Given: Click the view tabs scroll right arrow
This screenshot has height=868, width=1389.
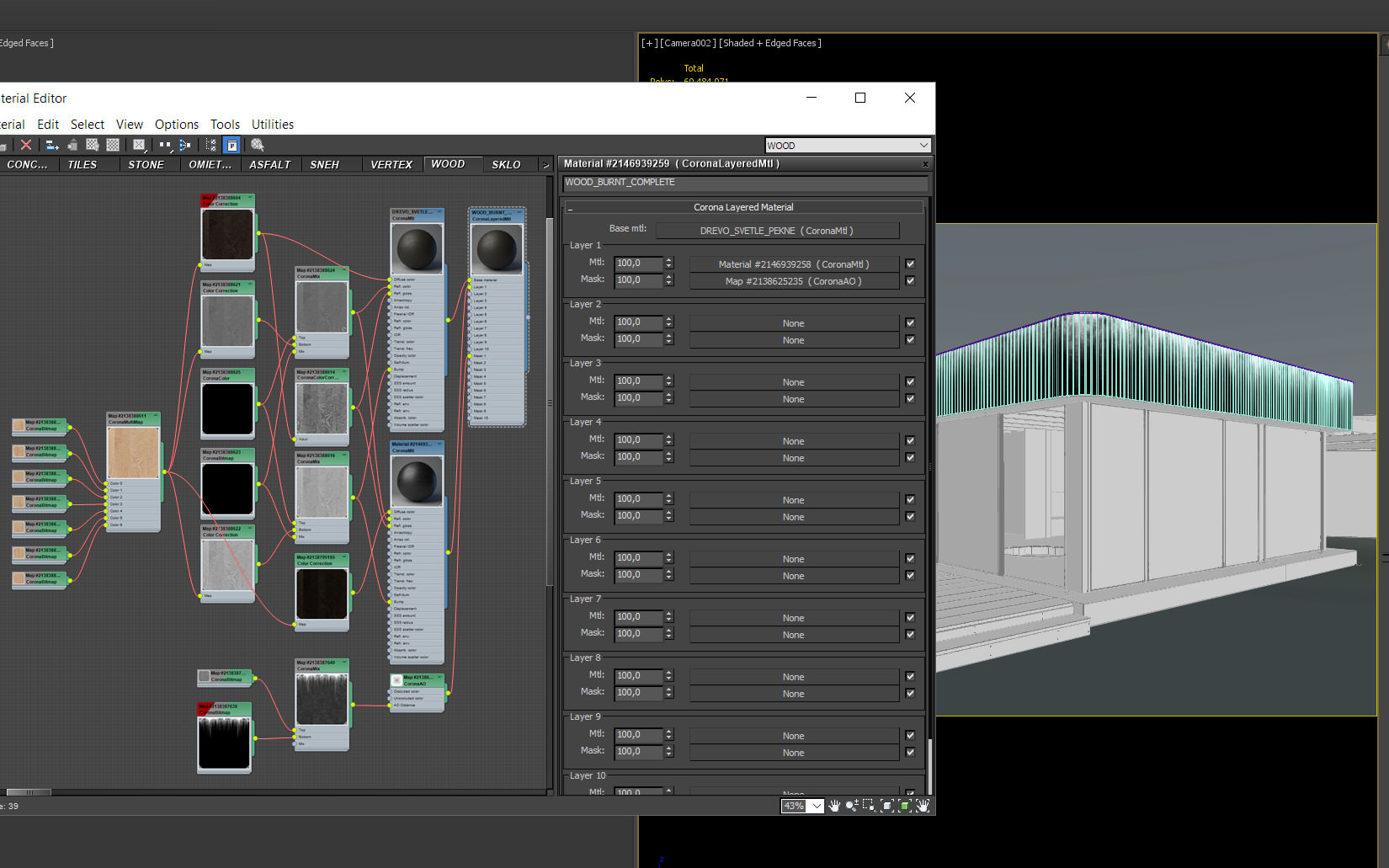Looking at the screenshot, I should click(x=545, y=165).
